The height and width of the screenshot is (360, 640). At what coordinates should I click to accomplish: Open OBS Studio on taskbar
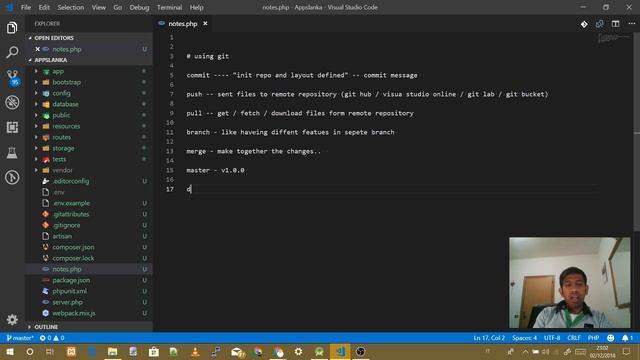click(360, 351)
